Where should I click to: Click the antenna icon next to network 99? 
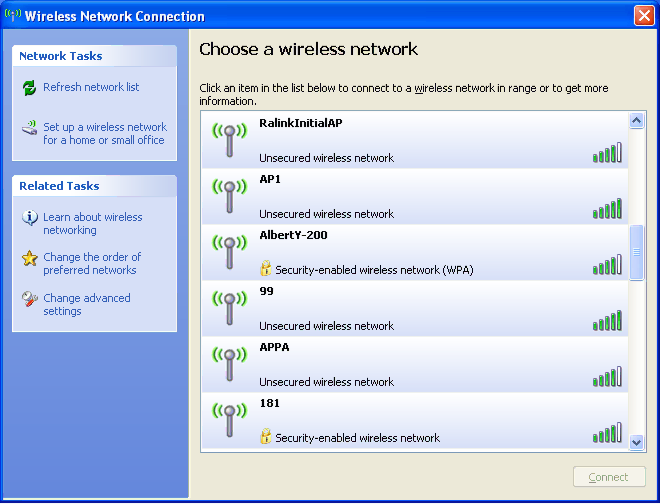(x=229, y=308)
